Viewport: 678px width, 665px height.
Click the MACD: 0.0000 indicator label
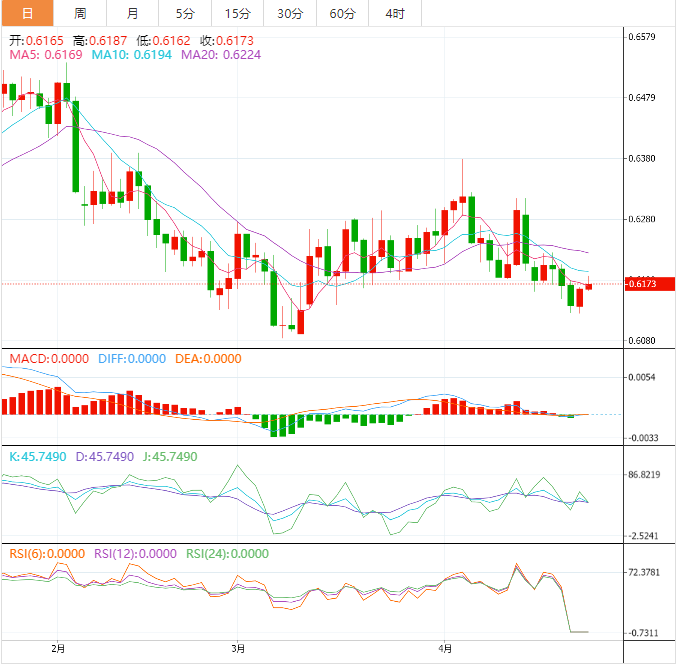tap(49, 359)
